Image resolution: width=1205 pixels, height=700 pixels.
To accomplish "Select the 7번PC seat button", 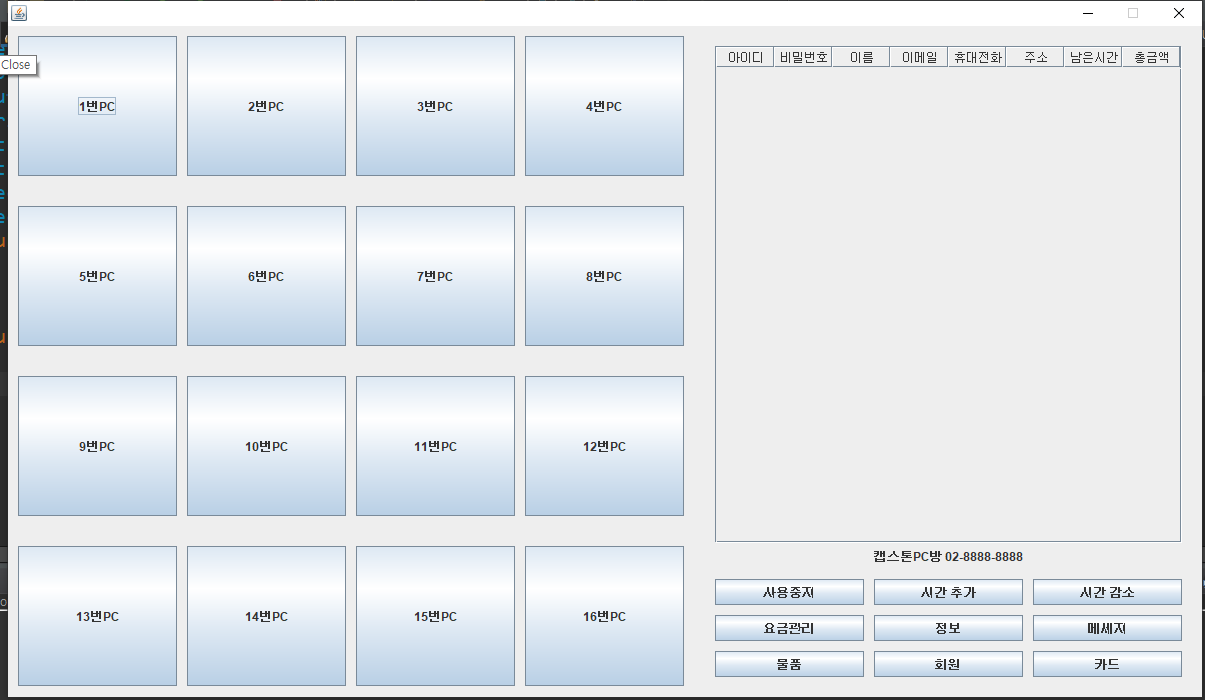I will [435, 276].
